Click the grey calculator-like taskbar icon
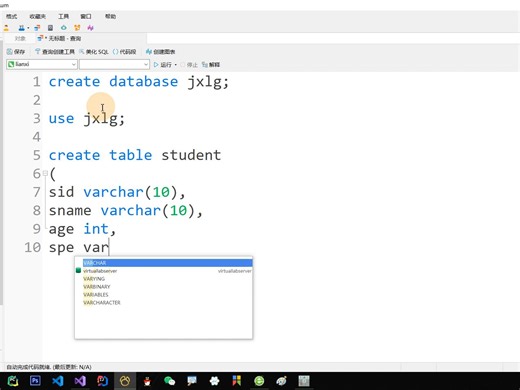520x390 pixels. tap(304, 381)
